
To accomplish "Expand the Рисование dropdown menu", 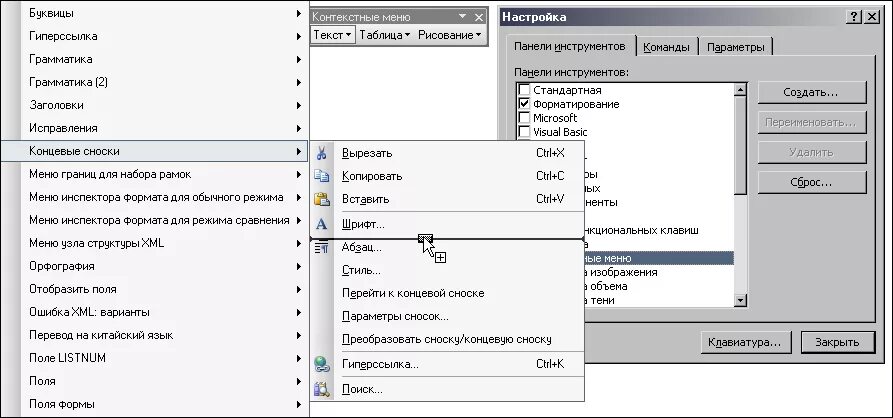I will pyautogui.click(x=449, y=35).
